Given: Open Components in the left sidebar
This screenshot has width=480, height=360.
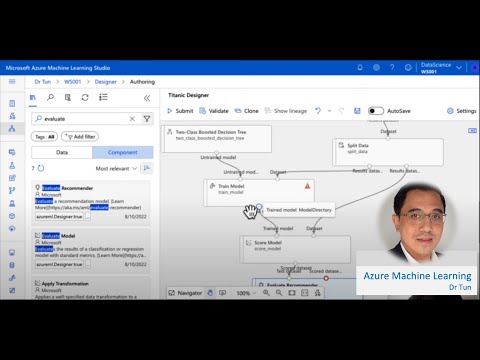Looking at the screenshot, I should tap(12, 178).
